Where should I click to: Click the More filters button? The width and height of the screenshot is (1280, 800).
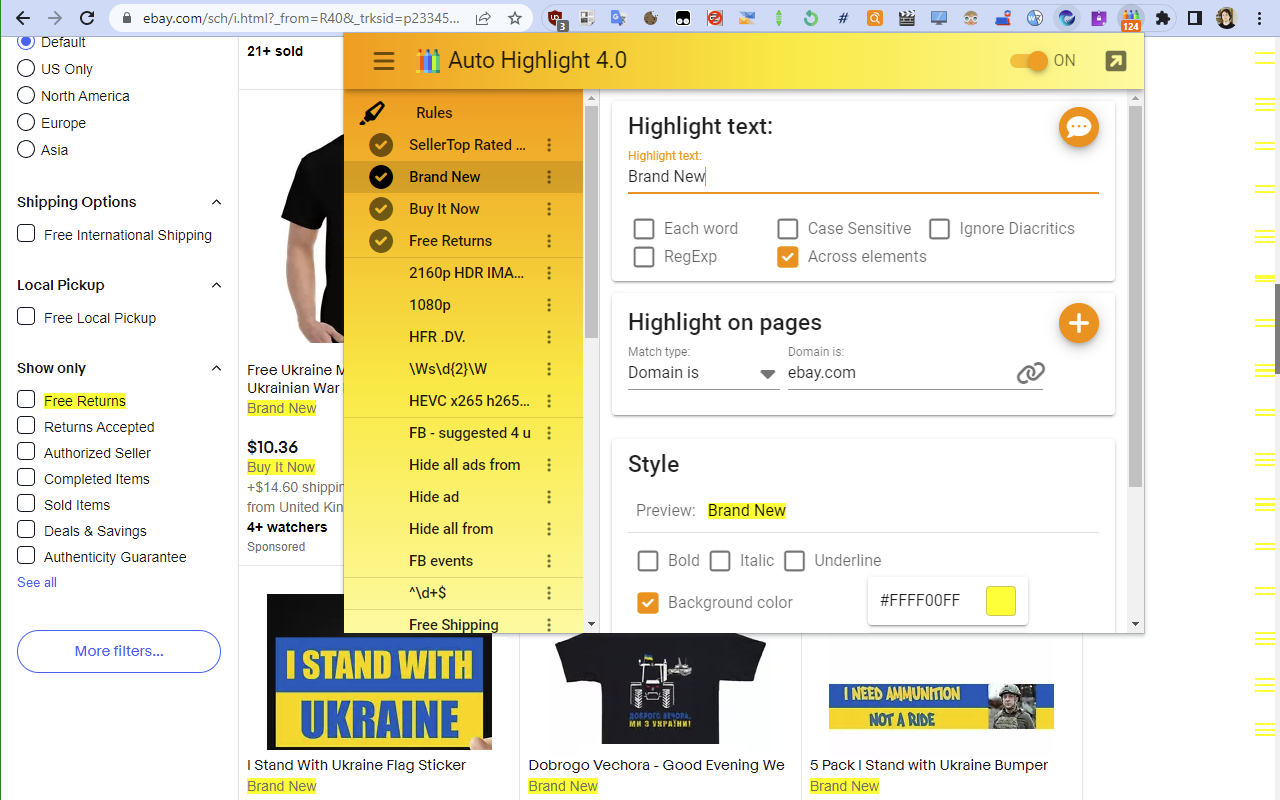click(x=118, y=651)
